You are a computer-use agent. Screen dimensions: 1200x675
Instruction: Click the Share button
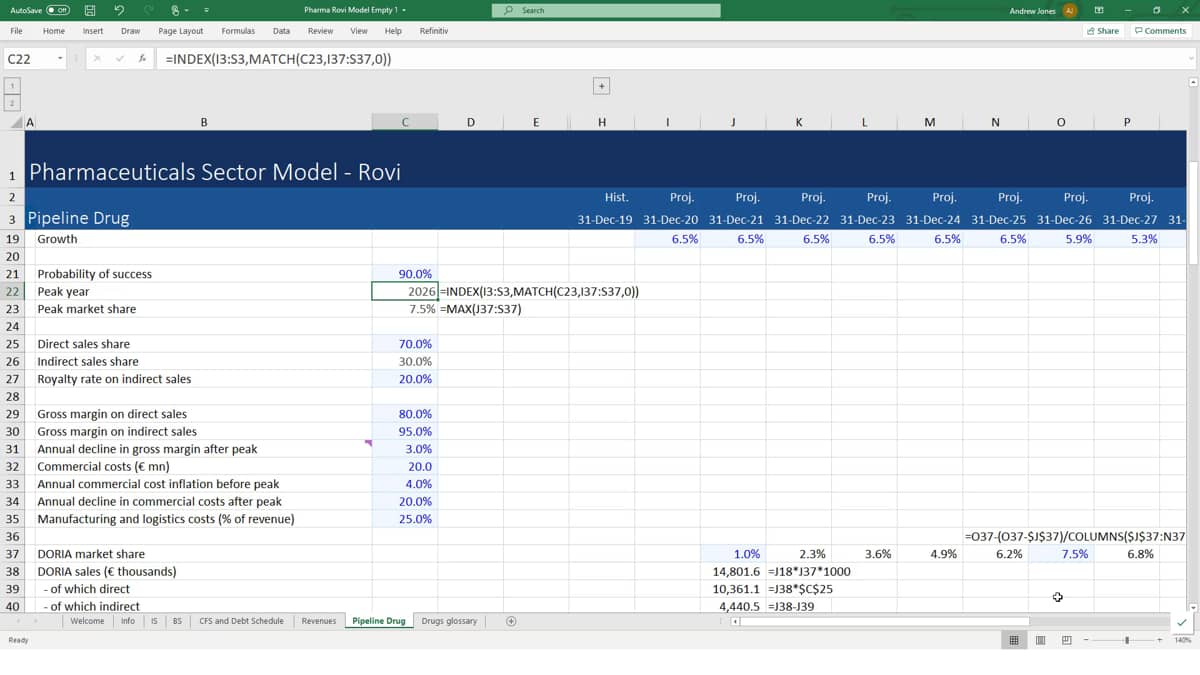[x=1103, y=31]
